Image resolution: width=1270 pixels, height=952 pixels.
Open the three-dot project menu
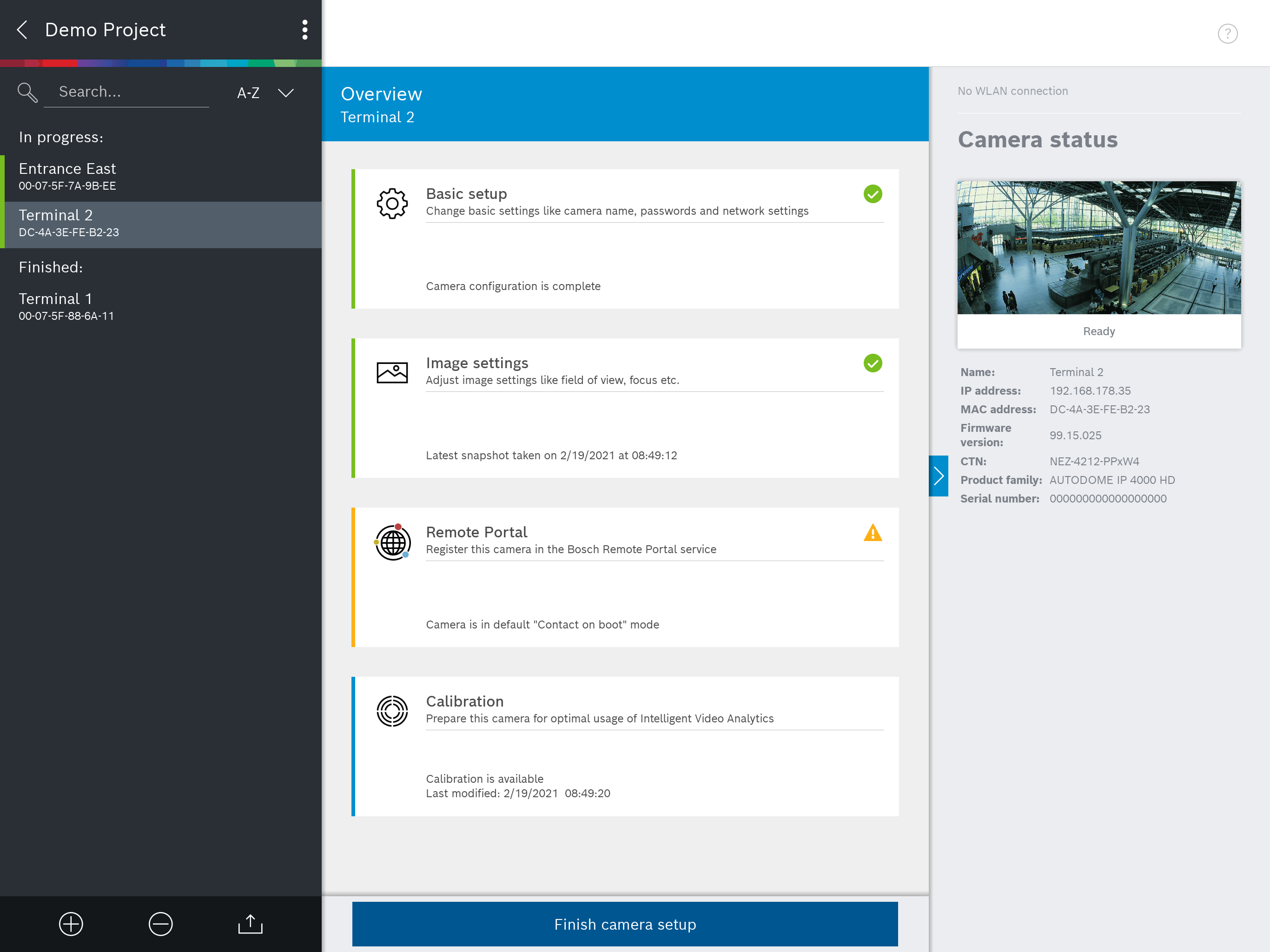pos(305,30)
